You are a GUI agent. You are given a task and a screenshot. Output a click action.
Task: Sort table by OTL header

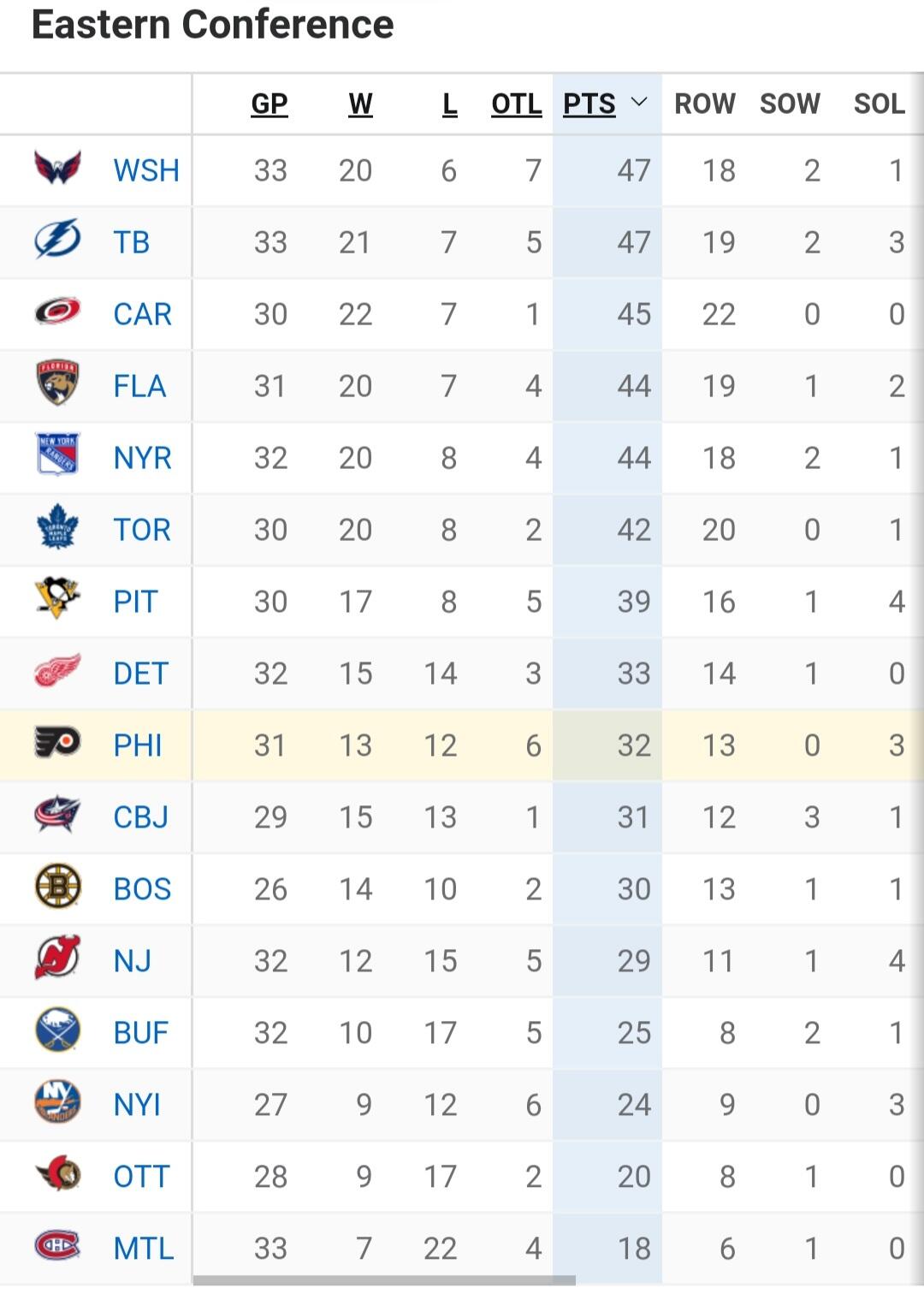pyautogui.click(x=516, y=104)
